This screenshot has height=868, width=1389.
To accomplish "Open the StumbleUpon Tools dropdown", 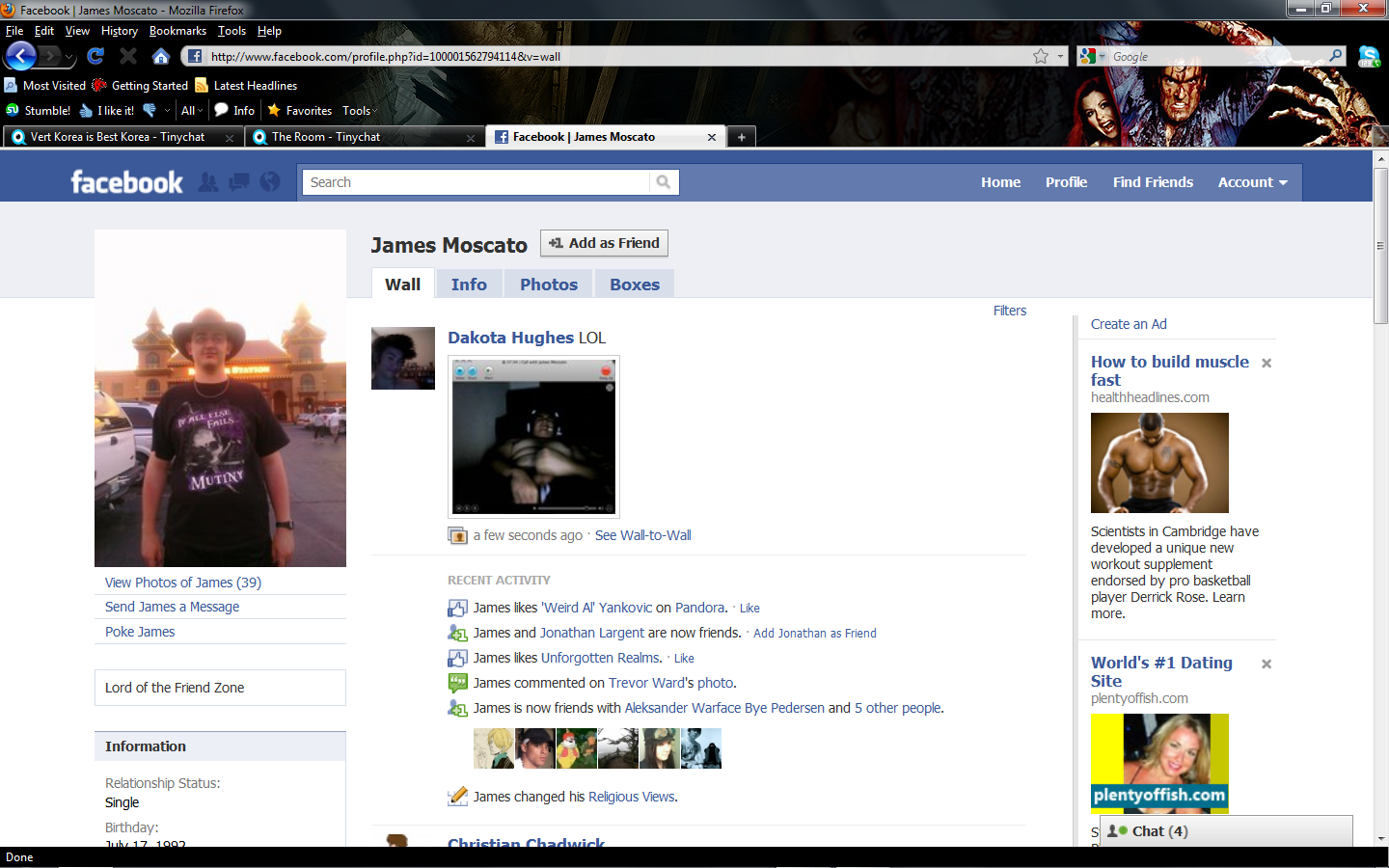I will click(358, 111).
